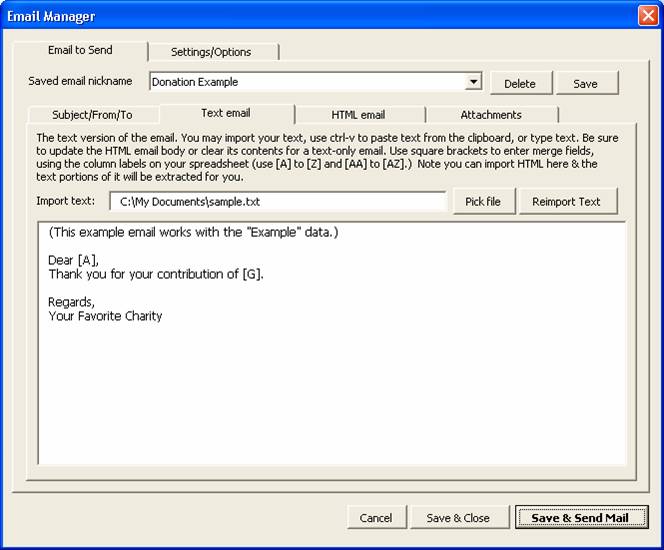Select the Subject/From/To tab

[92, 115]
